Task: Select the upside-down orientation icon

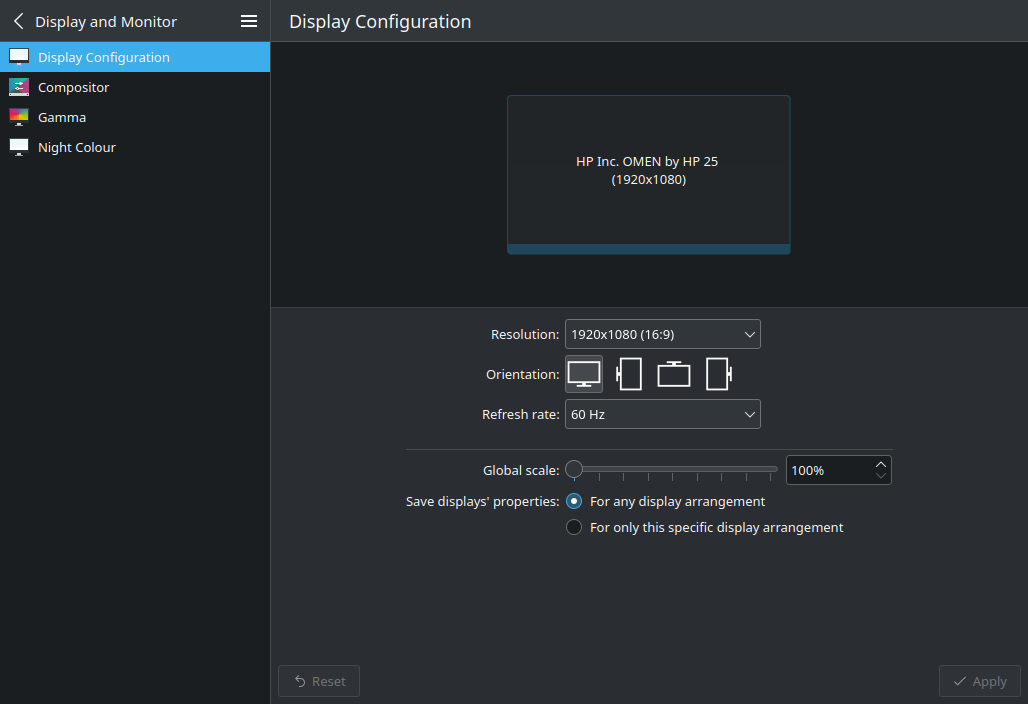Action: 674,374
